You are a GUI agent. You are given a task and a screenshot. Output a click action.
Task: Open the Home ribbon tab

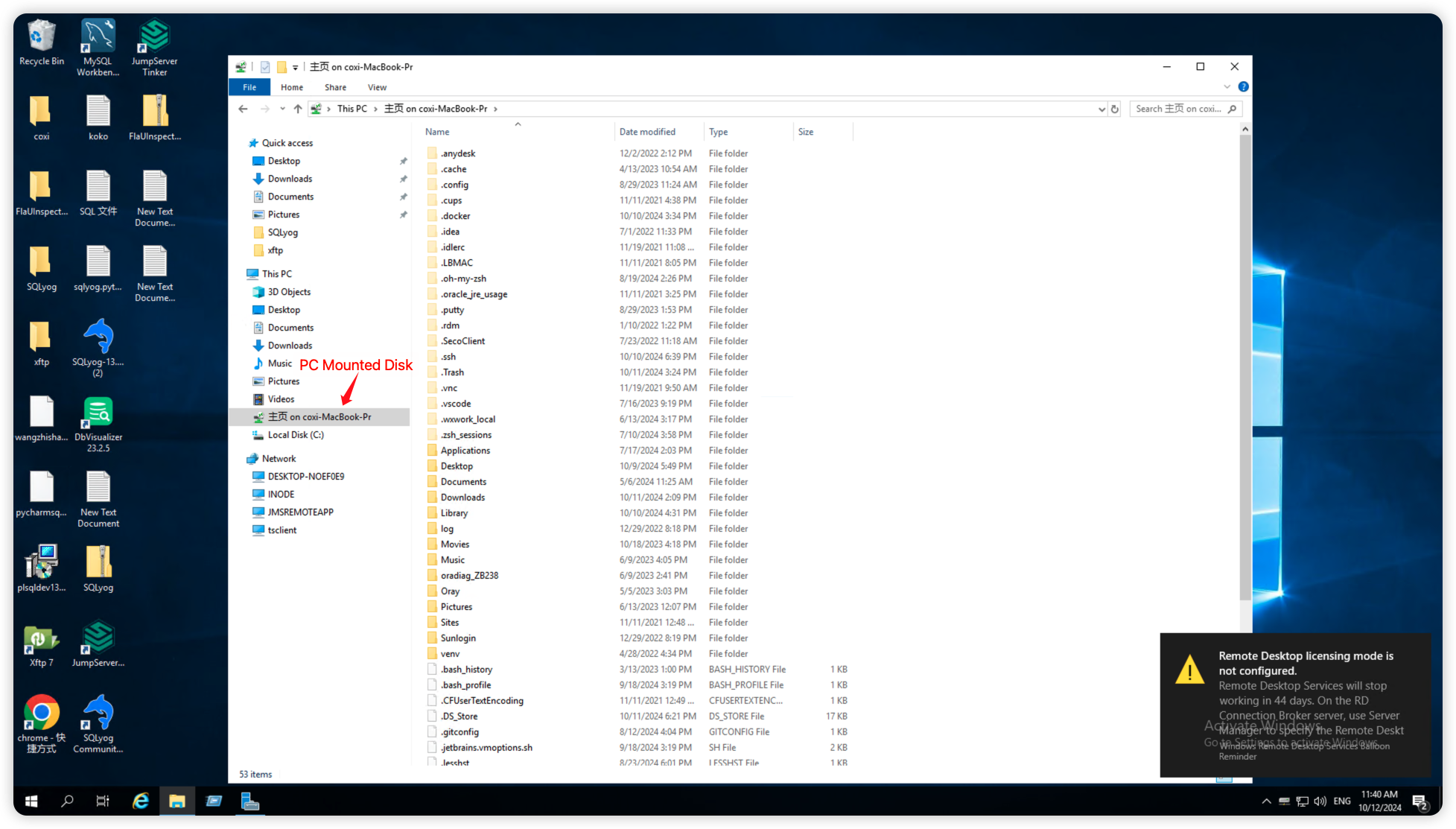click(x=292, y=87)
